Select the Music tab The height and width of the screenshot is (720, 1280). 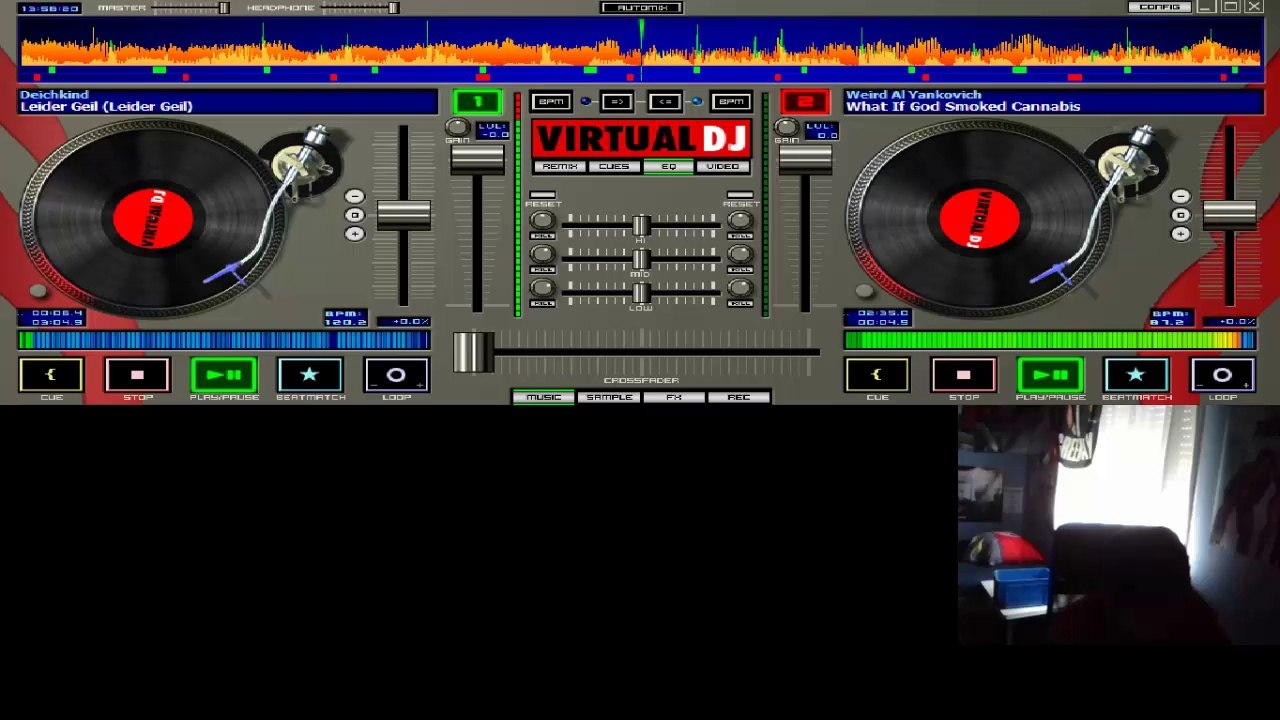tap(544, 397)
